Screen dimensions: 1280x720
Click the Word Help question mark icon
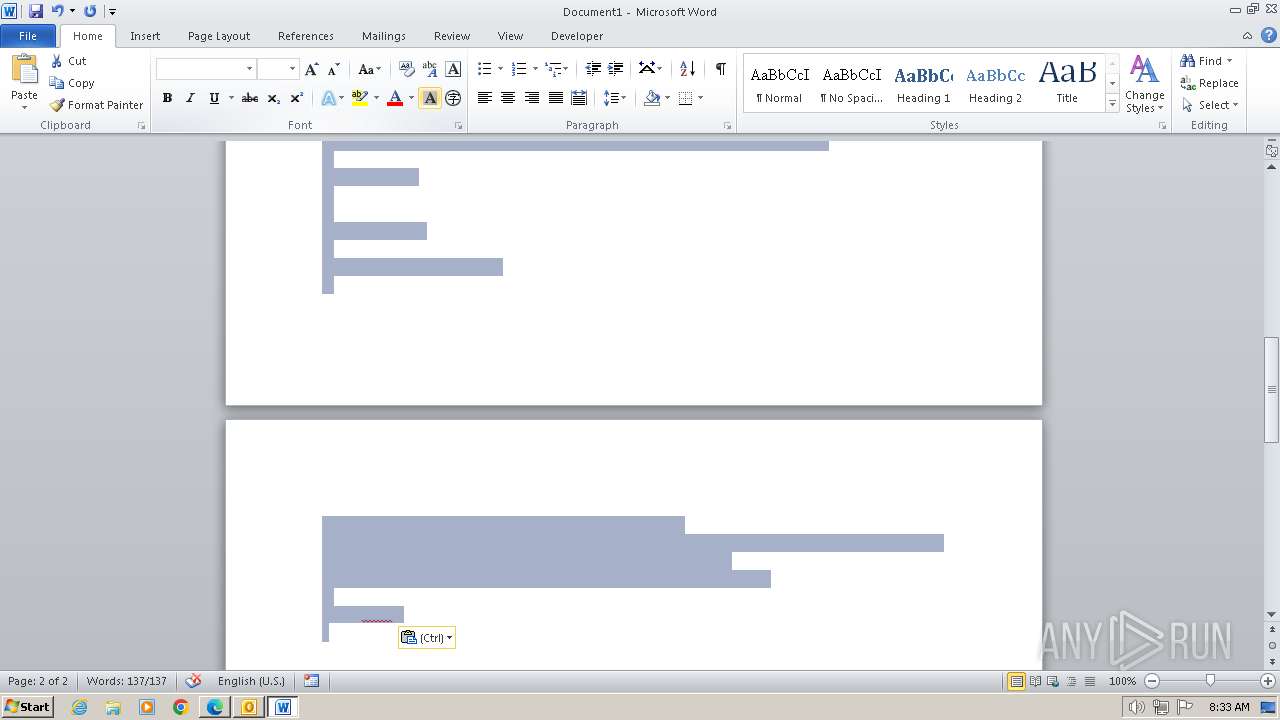click(1270, 35)
